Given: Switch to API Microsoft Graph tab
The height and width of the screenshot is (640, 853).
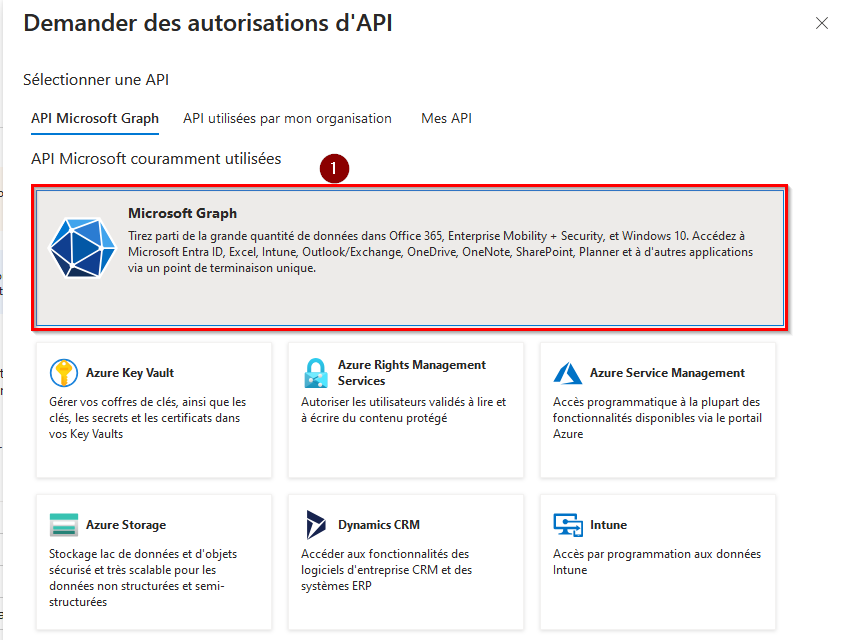Looking at the screenshot, I should click(95, 118).
